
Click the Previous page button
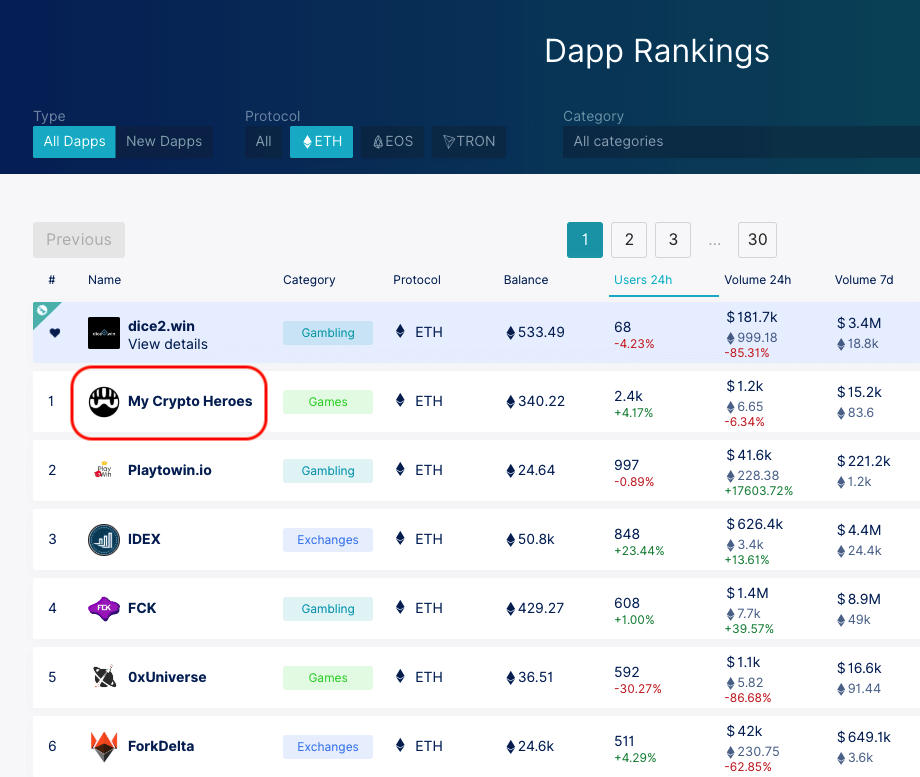point(79,239)
